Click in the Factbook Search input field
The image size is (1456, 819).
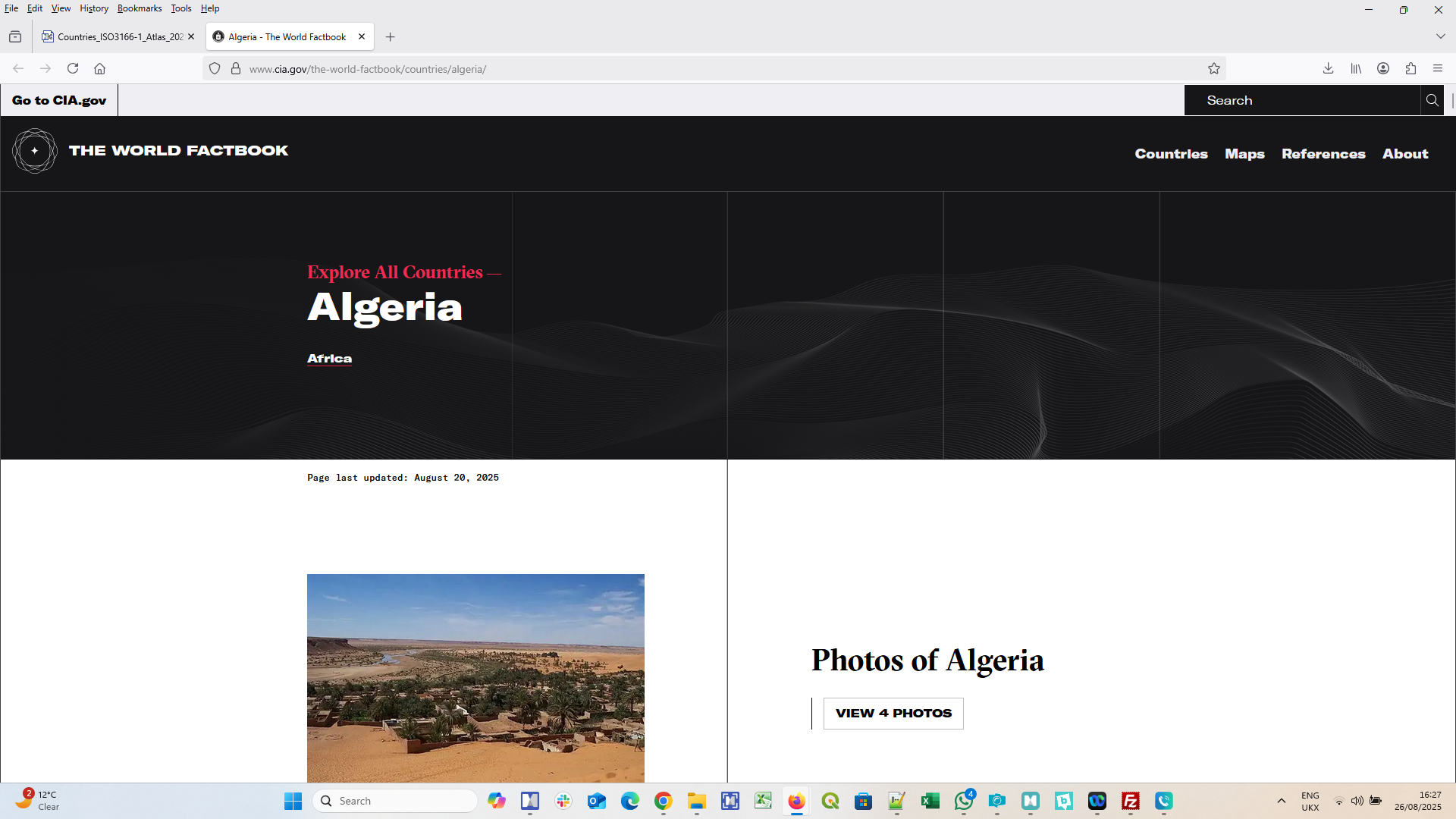click(1301, 100)
